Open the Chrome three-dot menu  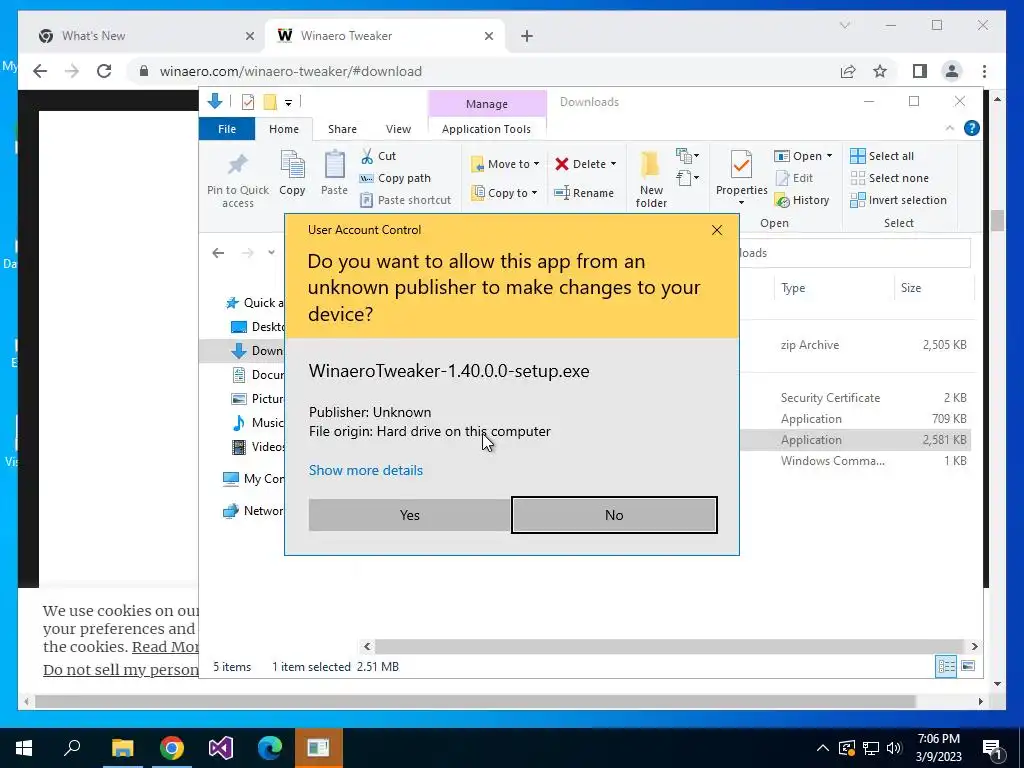[x=984, y=71]
